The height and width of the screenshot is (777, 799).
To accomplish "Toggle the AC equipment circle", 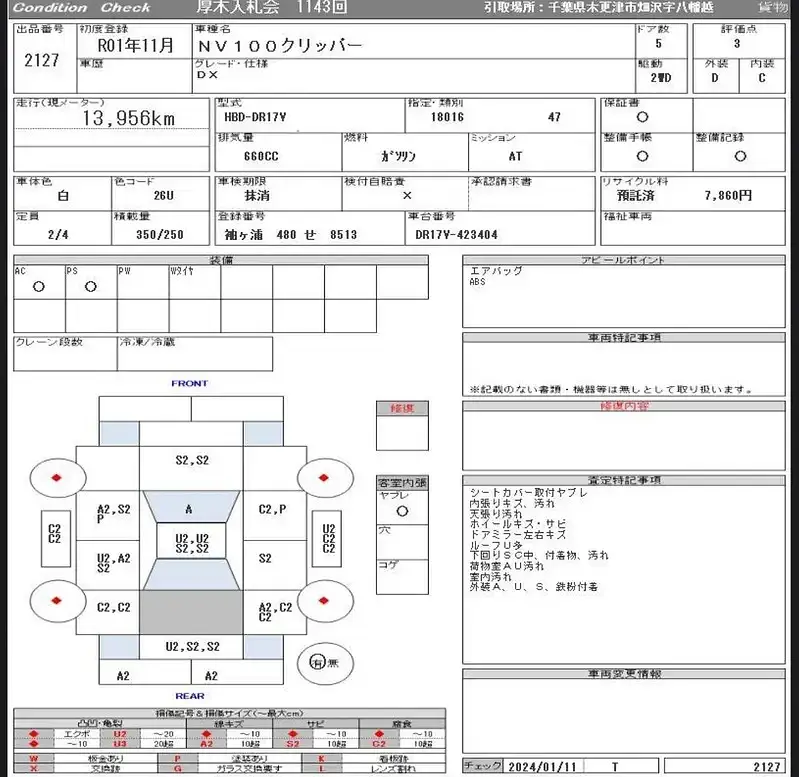I will pos(39,286).
